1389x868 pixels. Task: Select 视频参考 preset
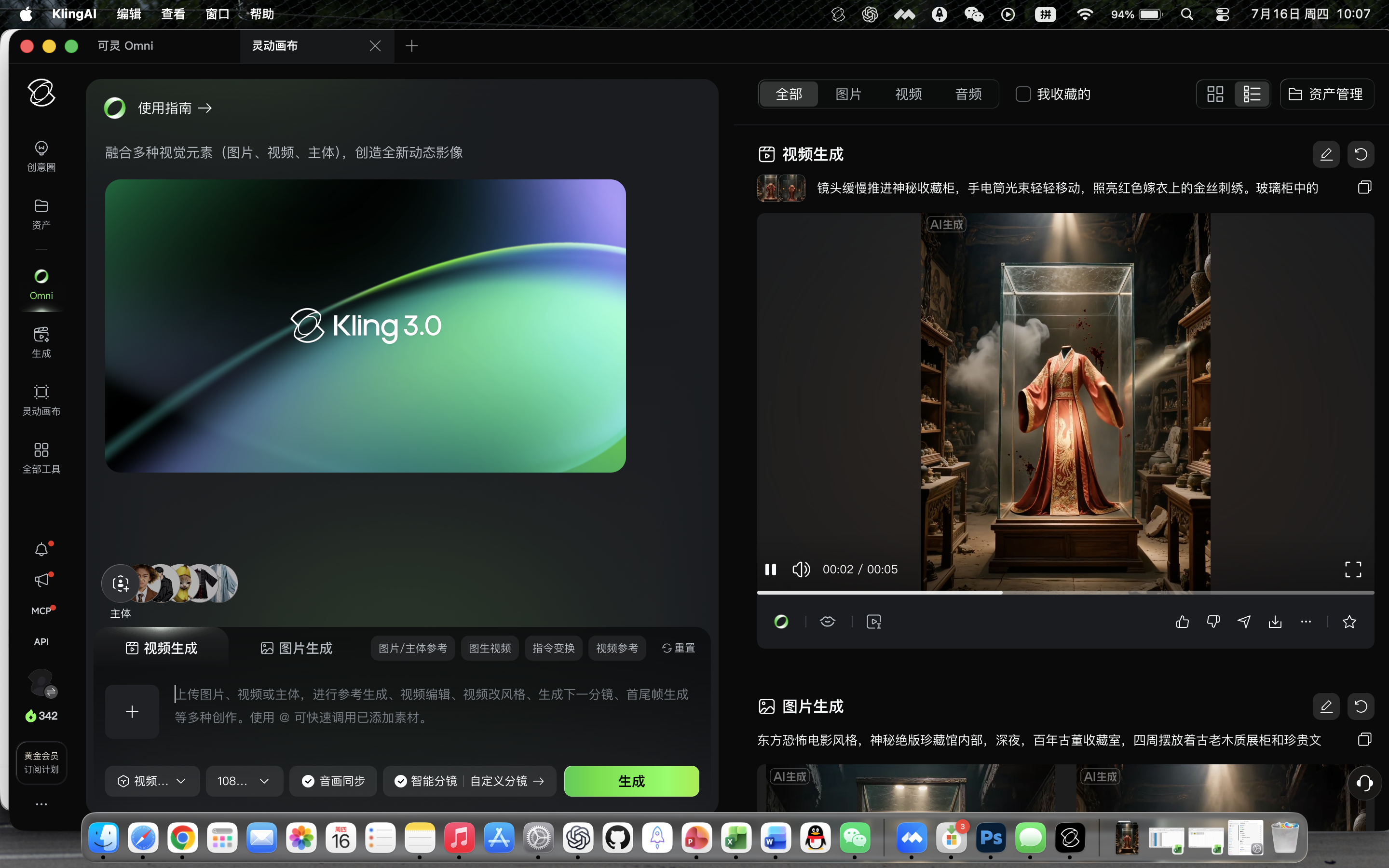click(617, 648)
